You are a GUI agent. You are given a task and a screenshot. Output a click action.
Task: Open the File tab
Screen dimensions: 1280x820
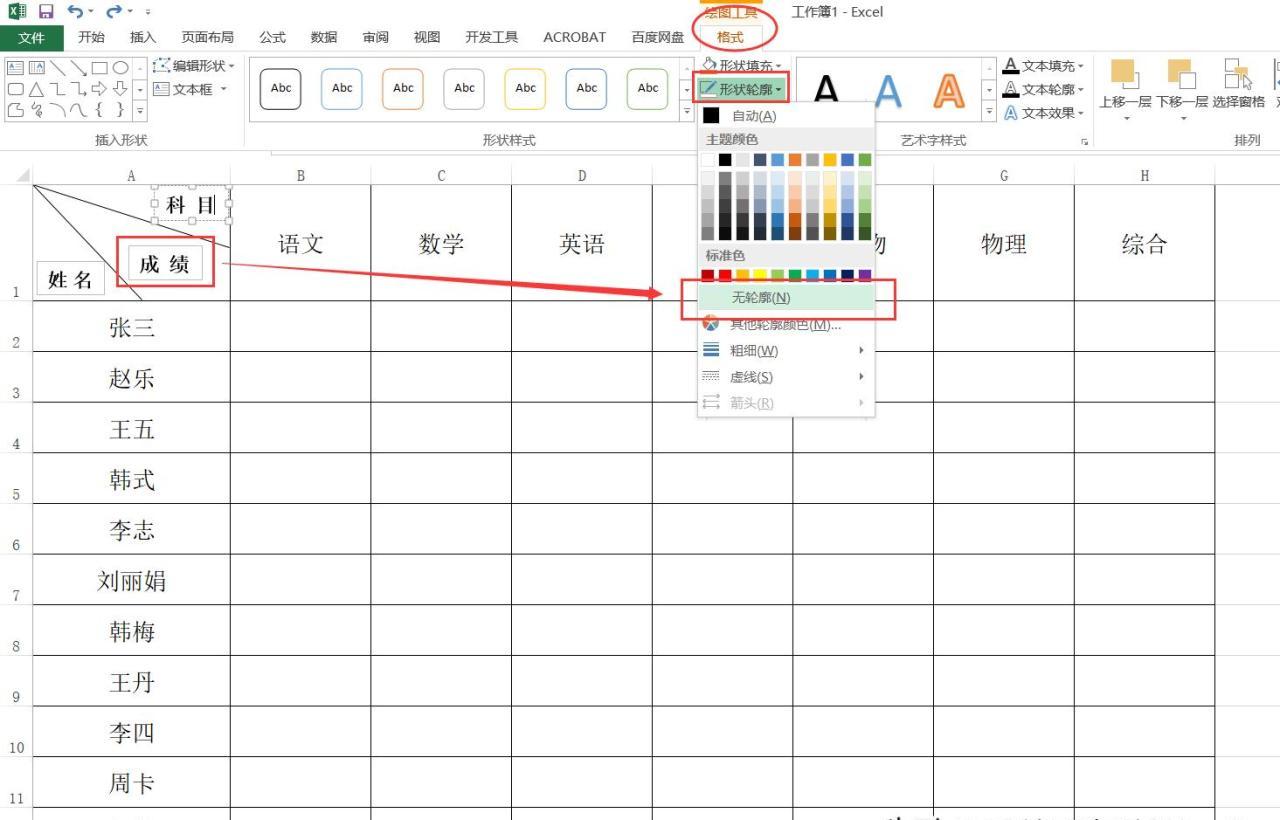(31, 37)
